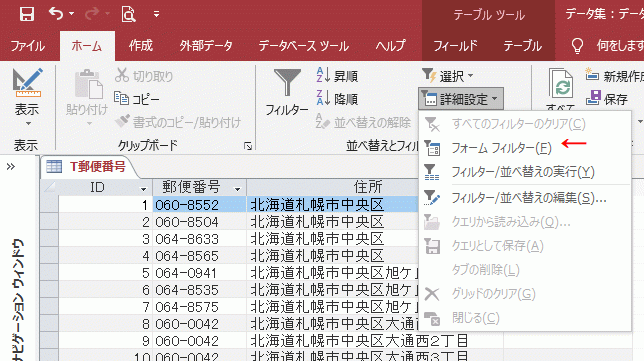Open the データベース ツール tab

click(304, 46)
